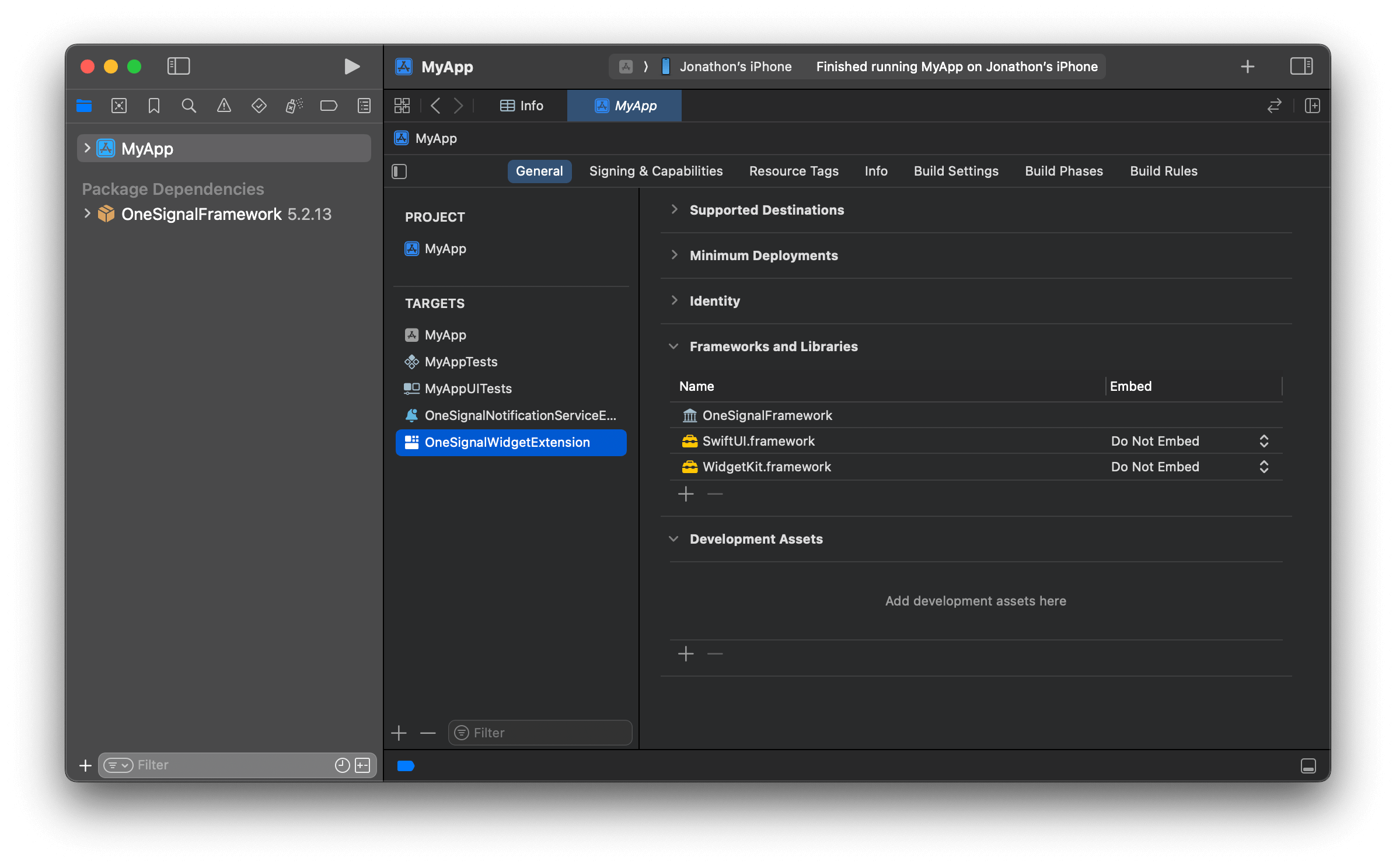Collapse the Development Assets section
The height and width of the screenshot is (868, 1396).
pyautogui.click(x=674, y=538)
